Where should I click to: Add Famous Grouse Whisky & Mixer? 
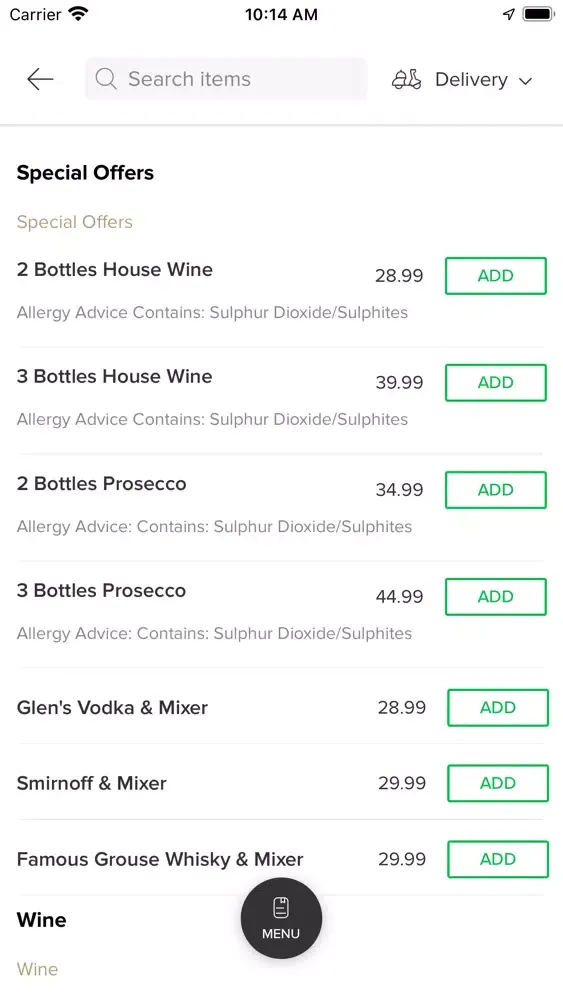pos(497,859)
